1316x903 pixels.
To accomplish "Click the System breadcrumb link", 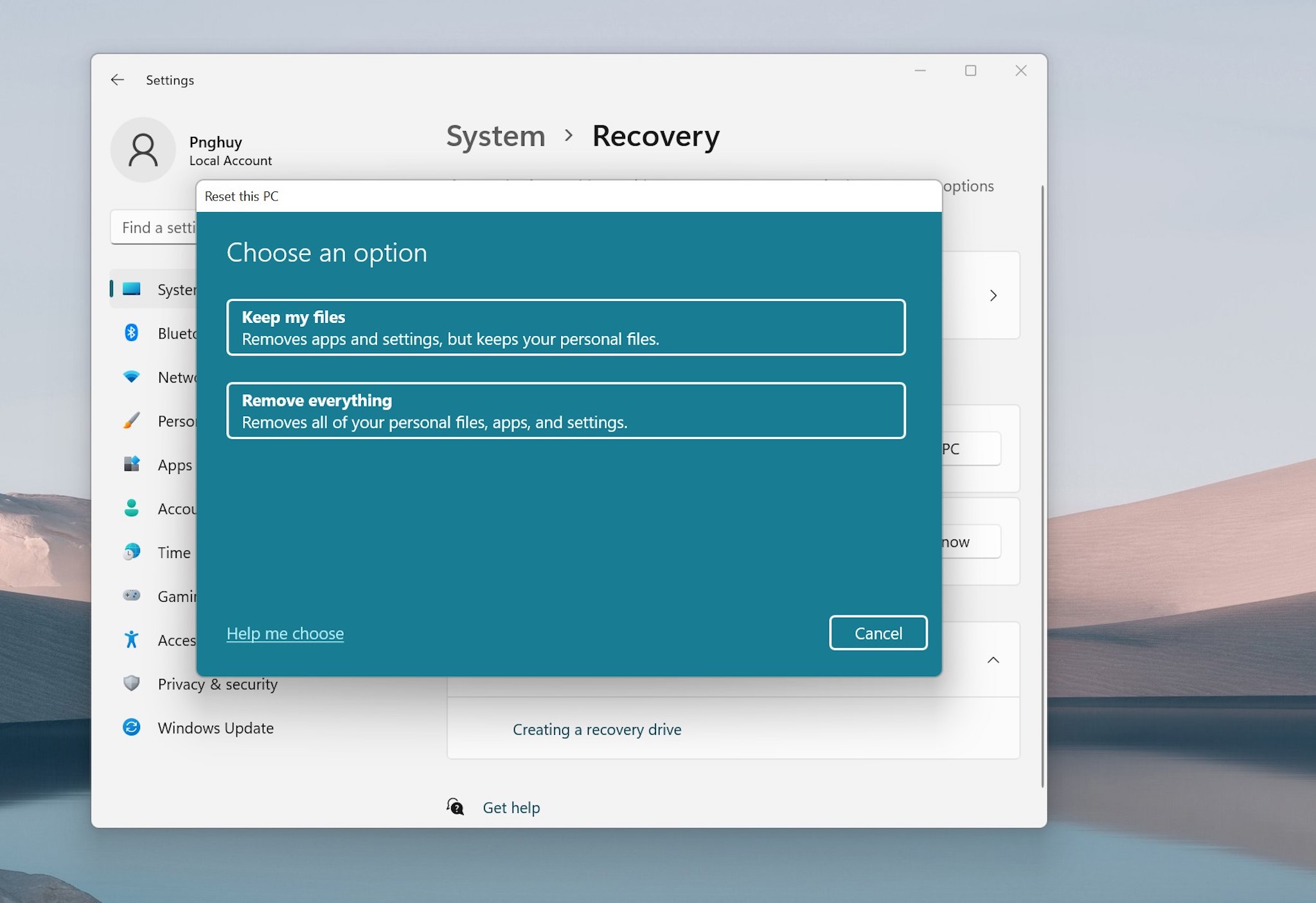I will pos(495,136).
